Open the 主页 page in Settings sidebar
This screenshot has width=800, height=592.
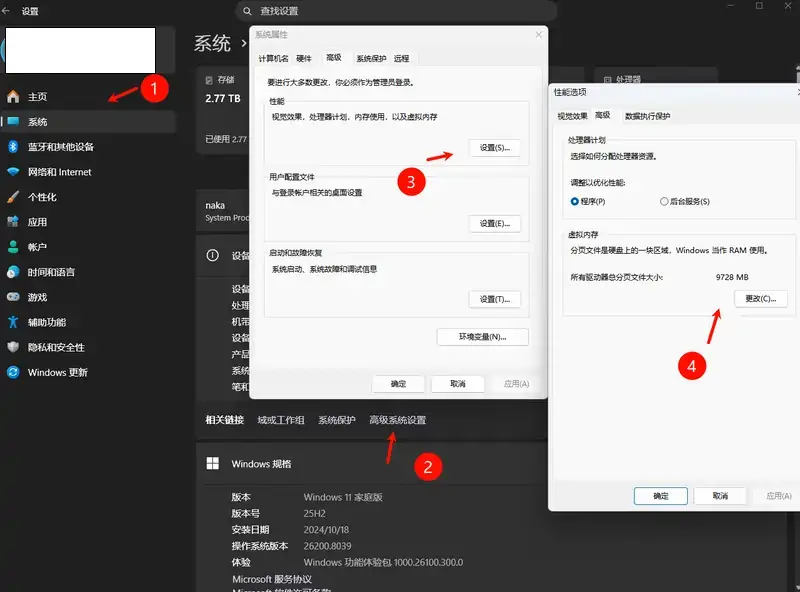pos(46,97)
